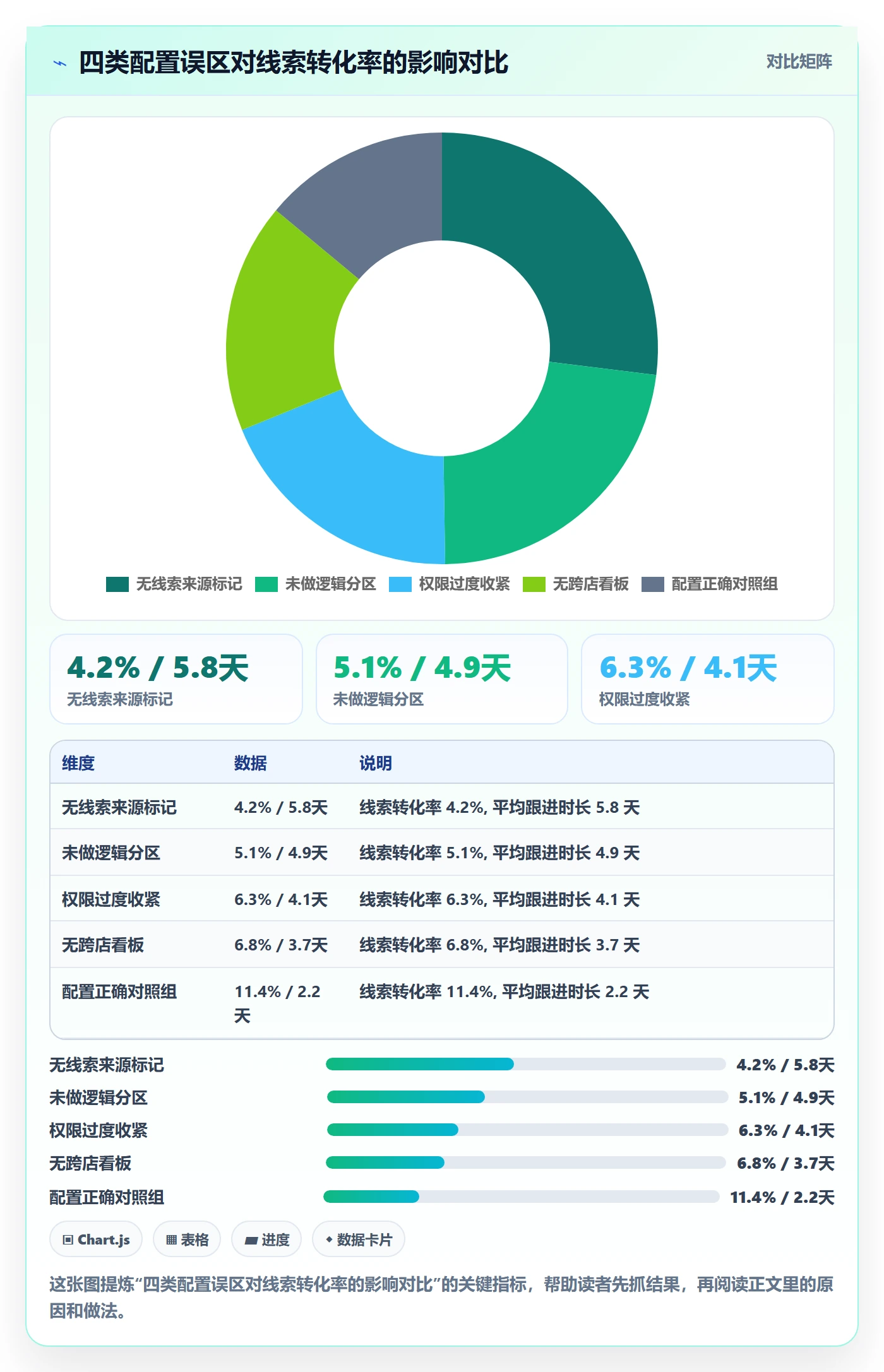
Task: Open the 5.1% / 4.9天 data card
Action: (x=442, y=679)
